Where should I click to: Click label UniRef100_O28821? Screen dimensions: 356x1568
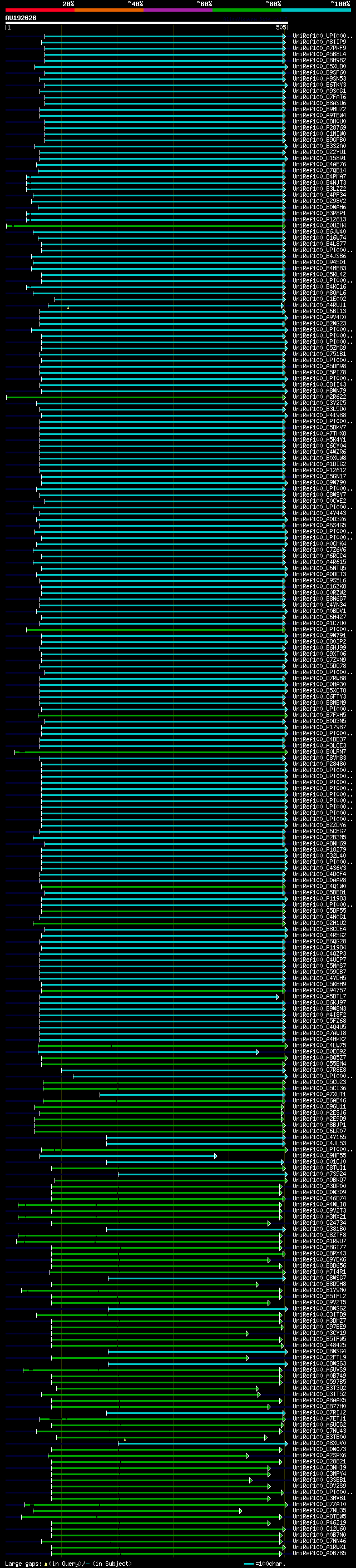coord(319,1461)
